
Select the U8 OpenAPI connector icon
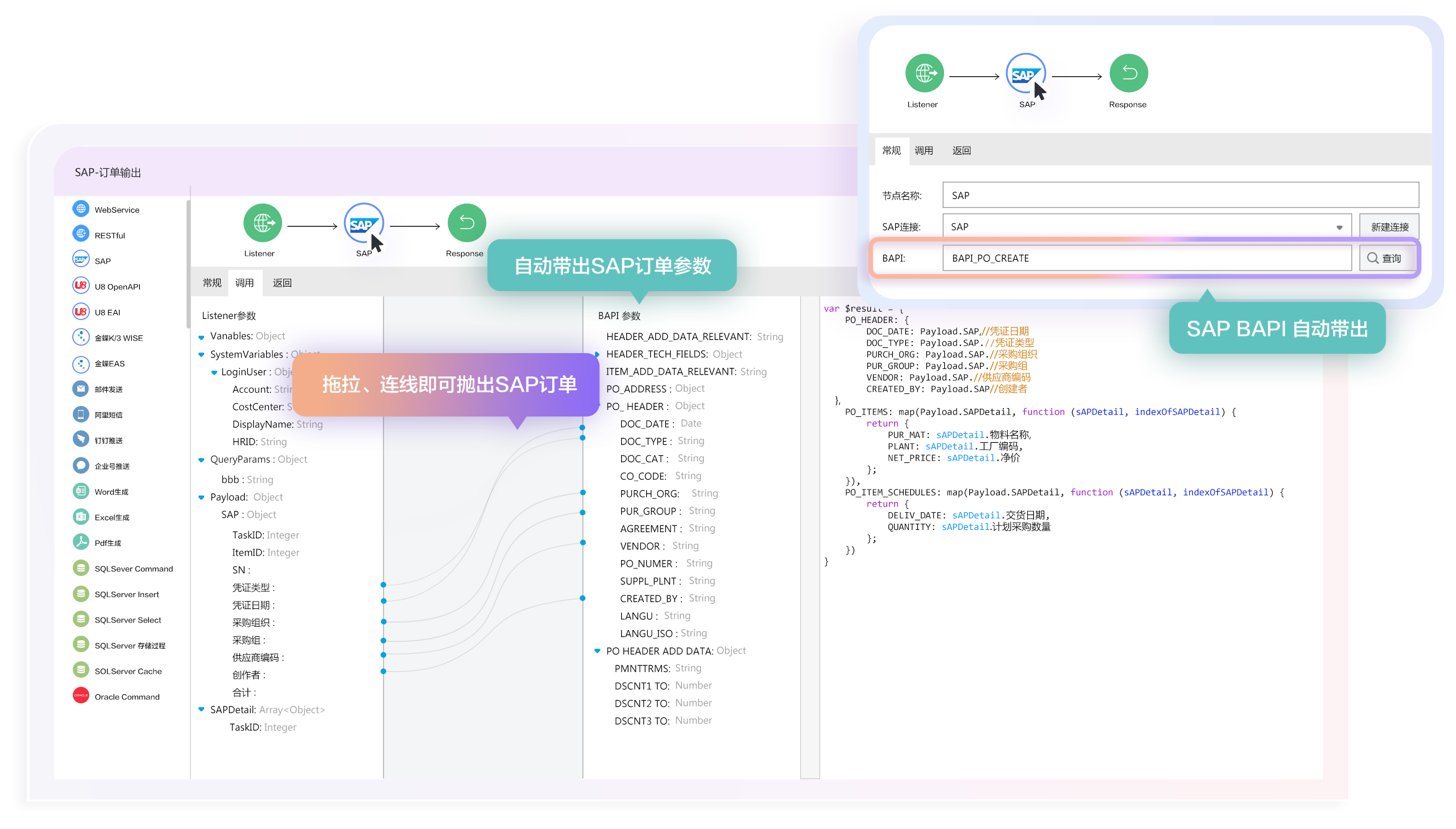81,286
